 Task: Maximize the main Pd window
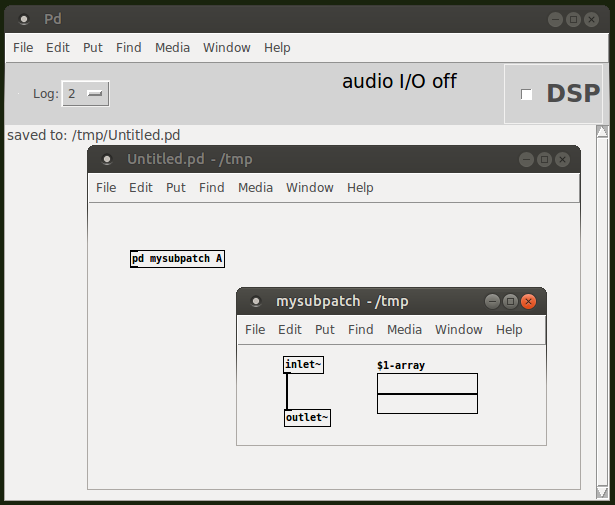573,19
